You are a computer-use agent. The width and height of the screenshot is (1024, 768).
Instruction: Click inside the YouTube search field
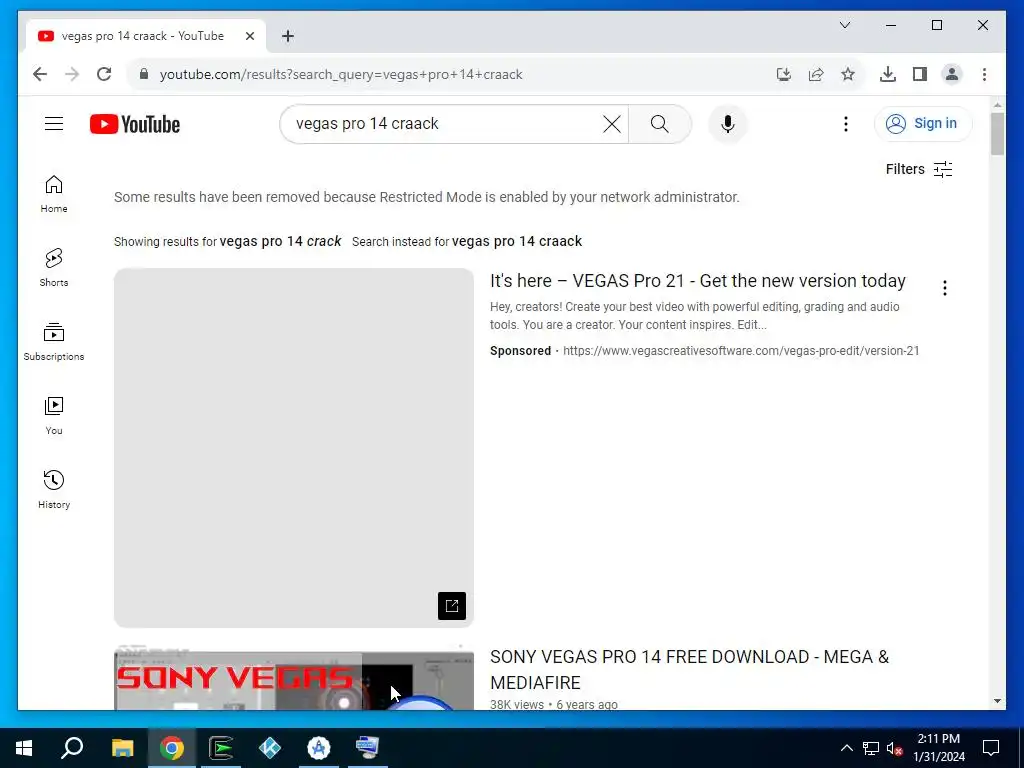click(444, 124)
